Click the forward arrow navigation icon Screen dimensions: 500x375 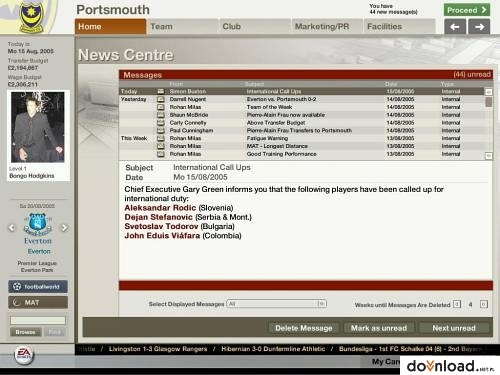tap(479, 27)
